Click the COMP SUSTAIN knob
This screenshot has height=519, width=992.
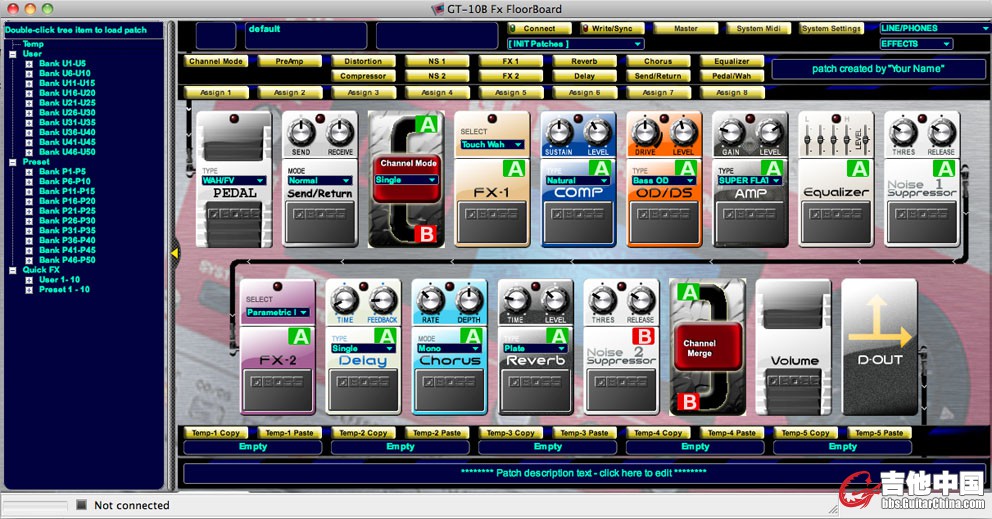click(x=559, y=133)
